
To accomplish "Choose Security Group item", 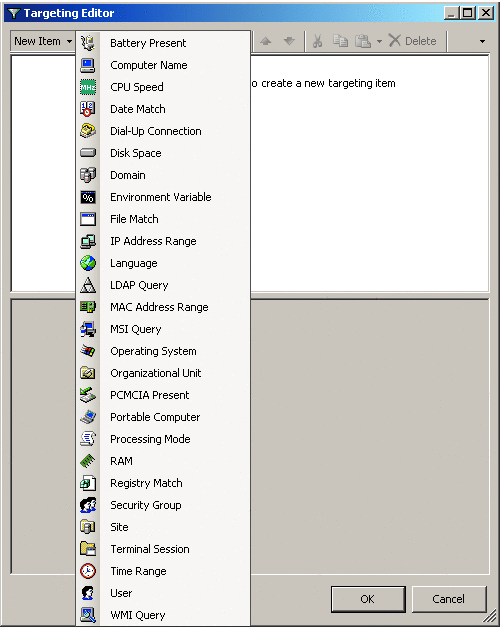I will click(x=163, y=505).
